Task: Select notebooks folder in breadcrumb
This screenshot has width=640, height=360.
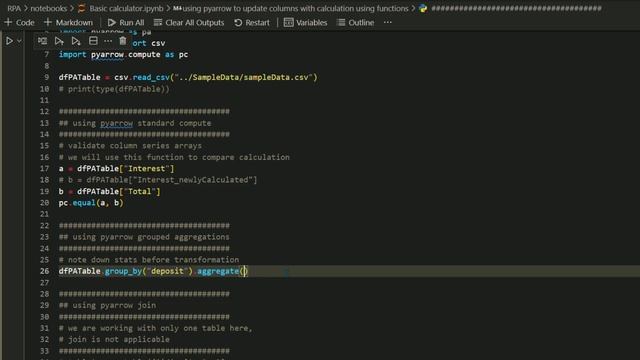Action: coord(49,8)
